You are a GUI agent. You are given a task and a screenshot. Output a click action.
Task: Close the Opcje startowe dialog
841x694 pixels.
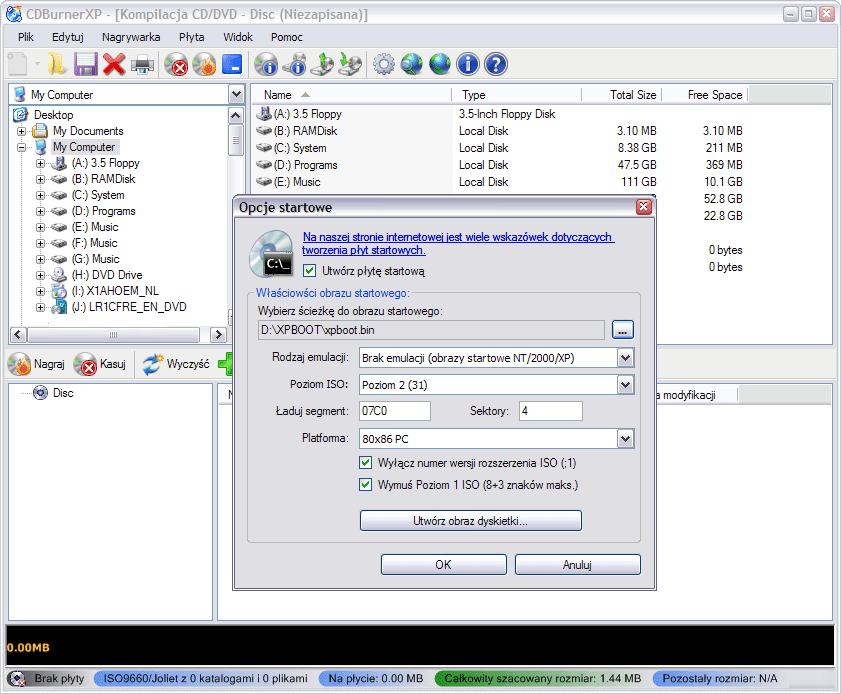[644, 207]
